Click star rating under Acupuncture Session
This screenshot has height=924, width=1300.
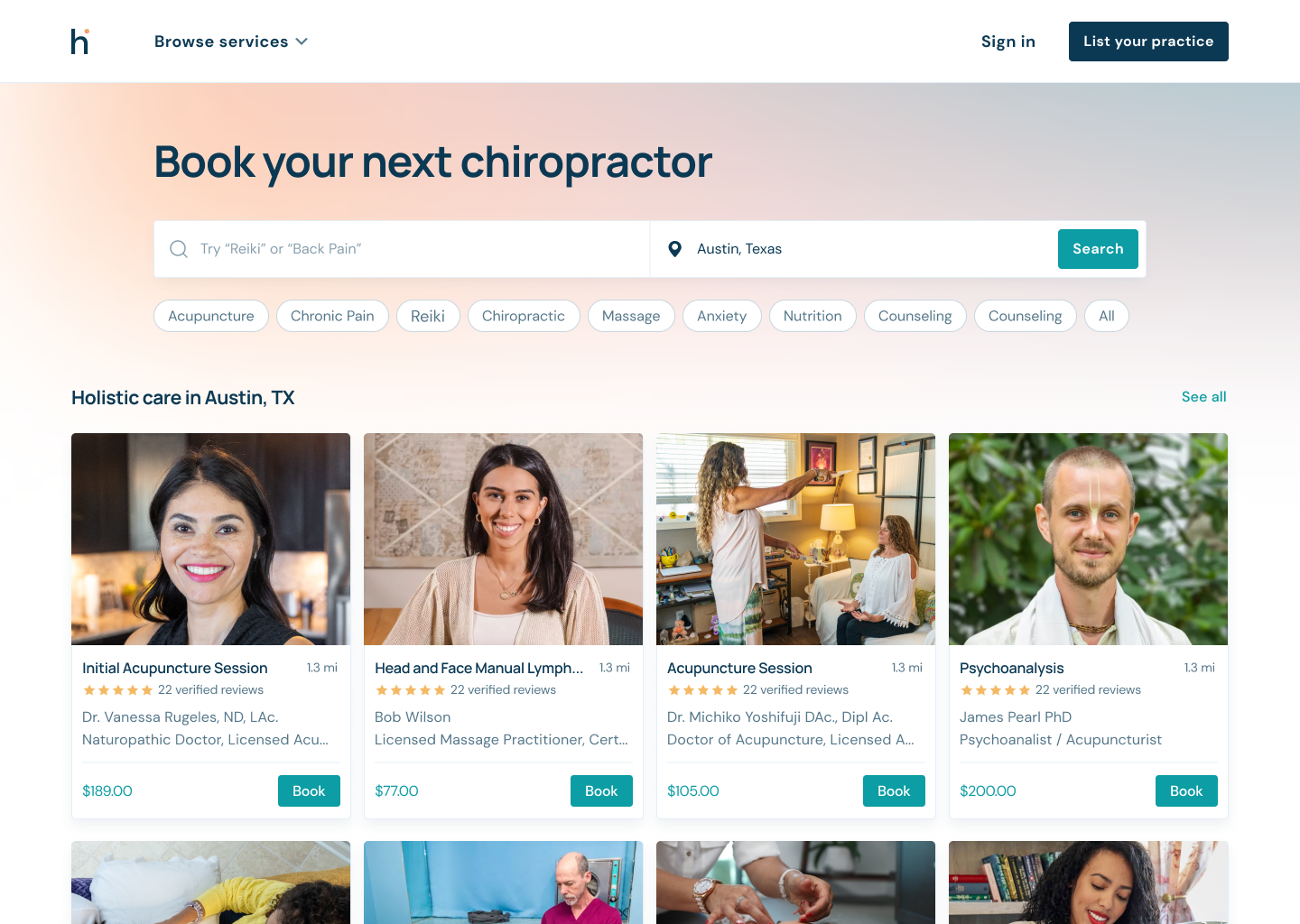tap(702, 690)
